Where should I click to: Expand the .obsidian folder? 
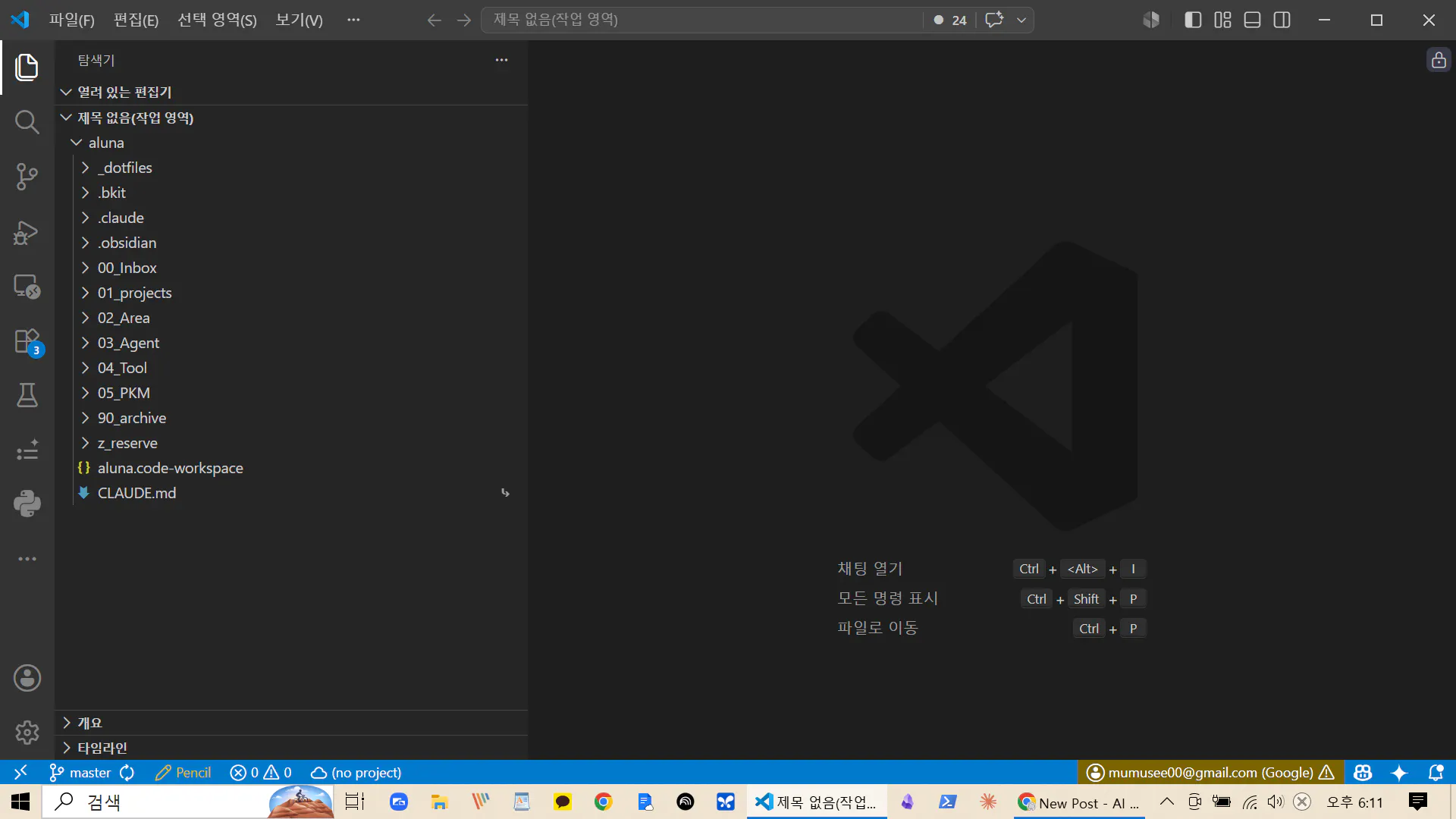pos(291,243)
